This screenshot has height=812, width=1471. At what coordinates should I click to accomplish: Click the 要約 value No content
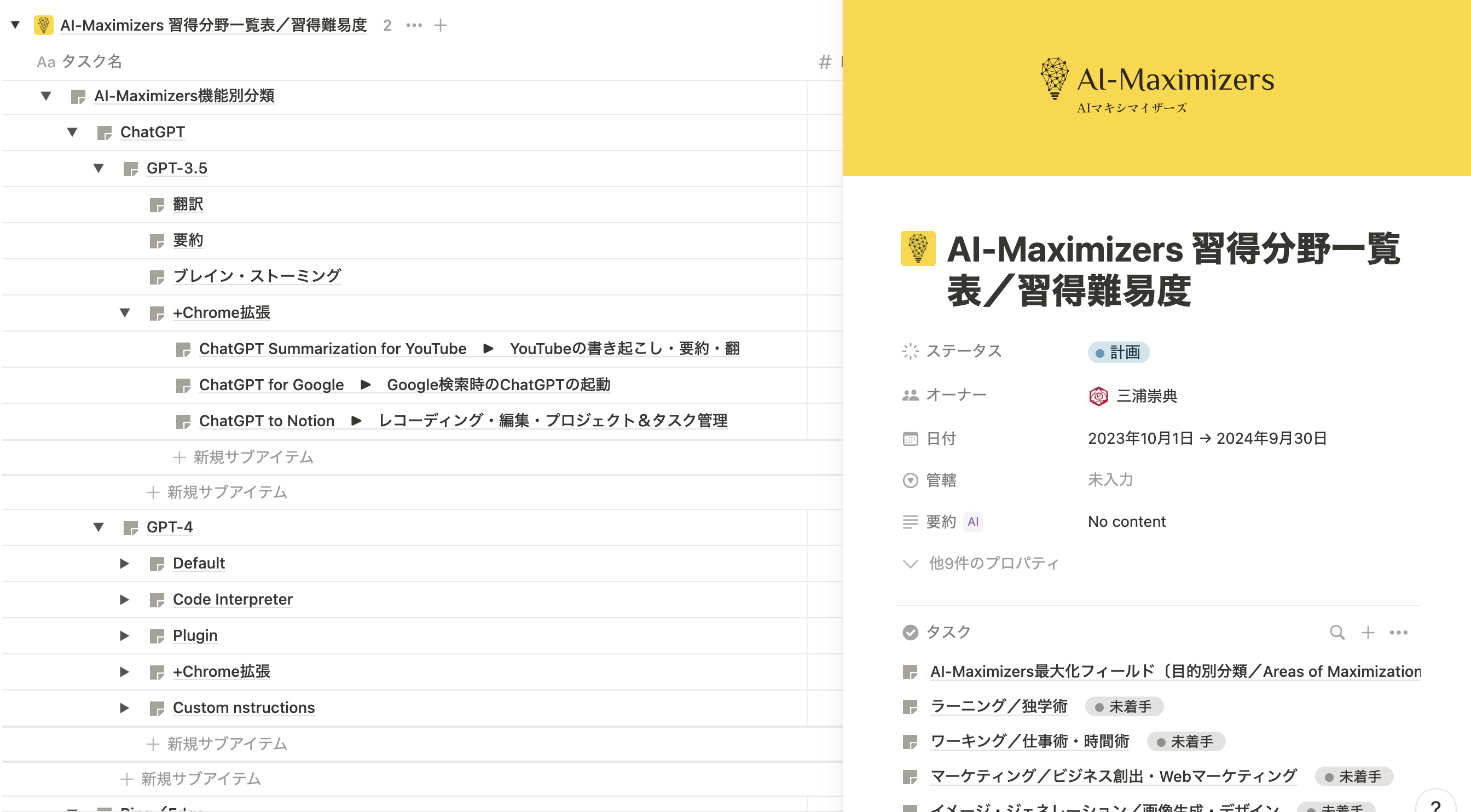click(1127, 522)
